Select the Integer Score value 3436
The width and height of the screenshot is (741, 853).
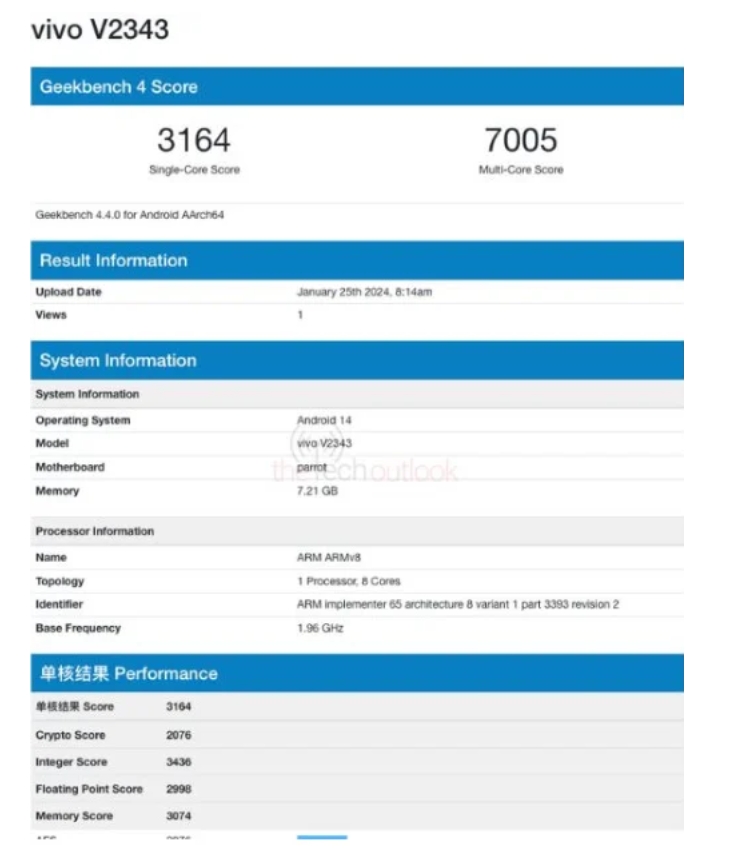[x=178, y=762]
